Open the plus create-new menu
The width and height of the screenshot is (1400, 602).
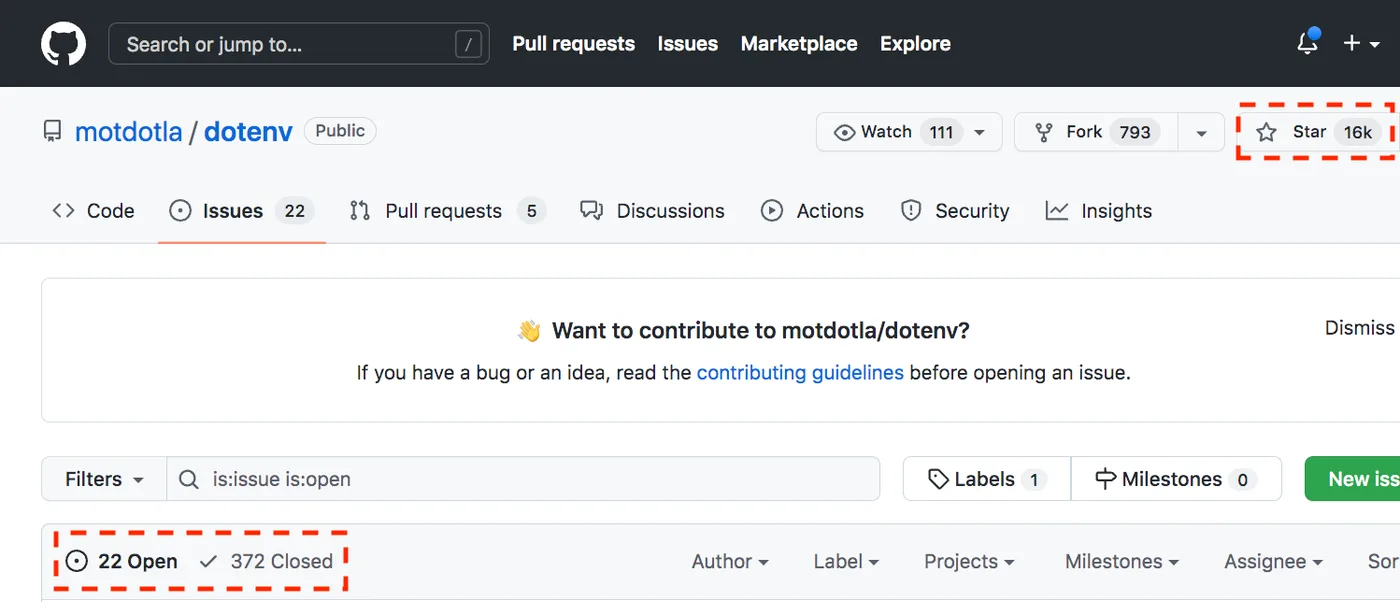tap(1361, 44)
